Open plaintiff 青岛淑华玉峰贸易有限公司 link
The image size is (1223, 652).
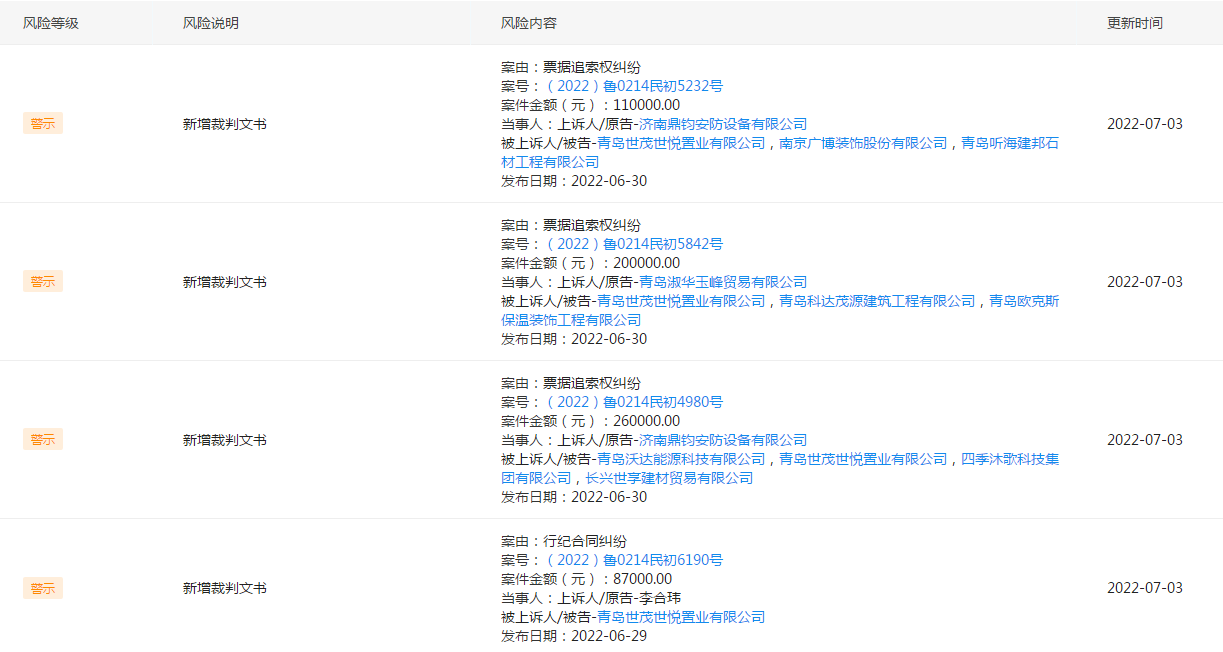(x=723, y=282)
